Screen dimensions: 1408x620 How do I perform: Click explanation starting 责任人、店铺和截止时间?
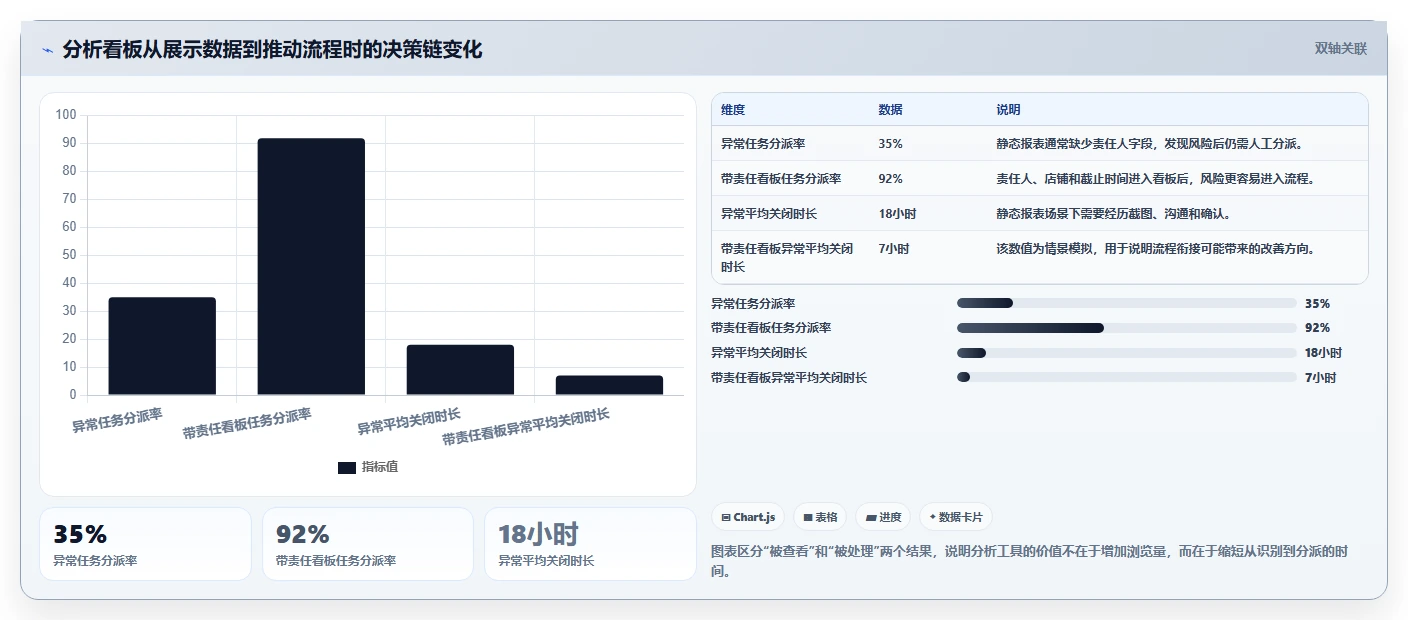pos(1155,179)
